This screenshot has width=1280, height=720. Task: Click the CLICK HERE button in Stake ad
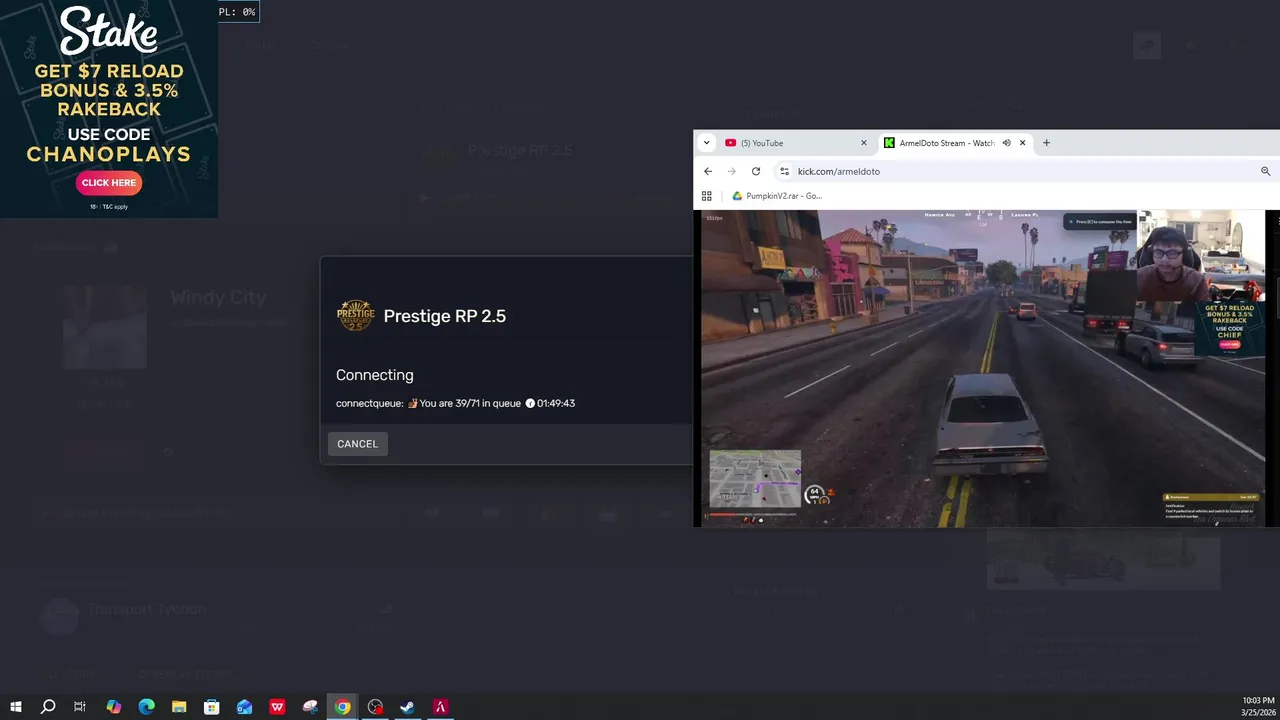tap(109, 183)
